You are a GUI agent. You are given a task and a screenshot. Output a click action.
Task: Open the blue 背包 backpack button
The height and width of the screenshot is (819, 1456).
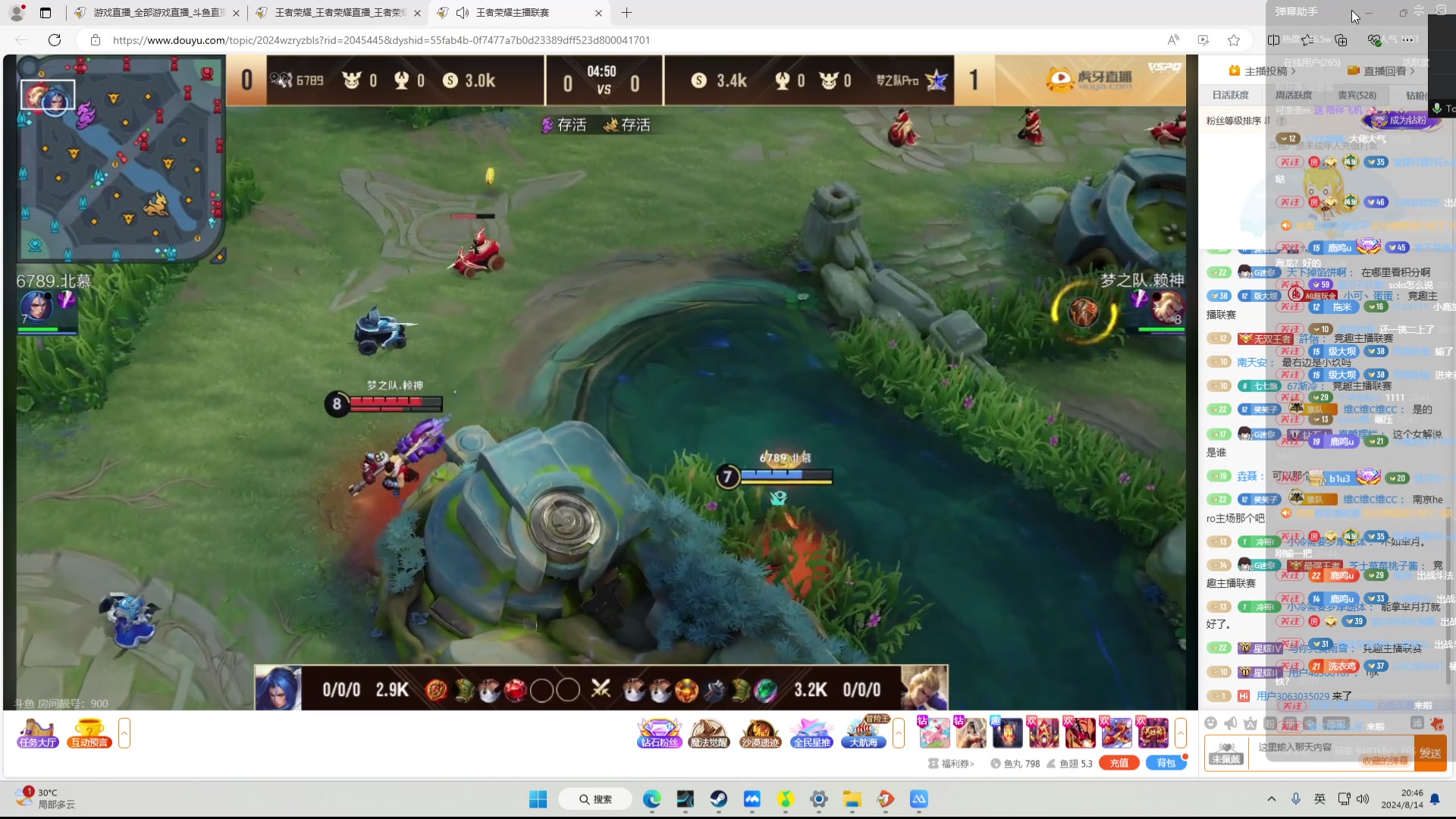(x=1166, y=763)
